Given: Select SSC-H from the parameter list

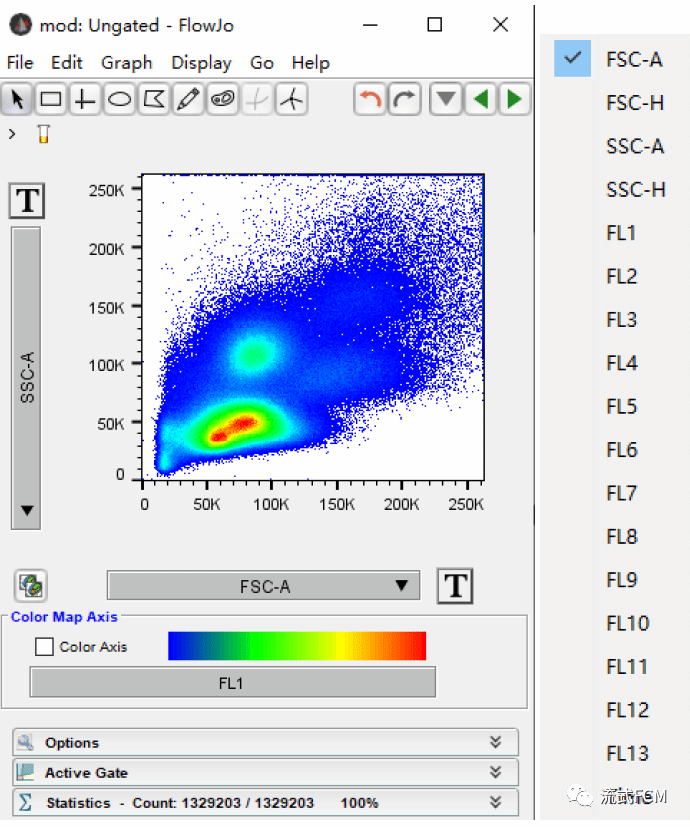Looking at the screenshot, I should click(635, 190).
